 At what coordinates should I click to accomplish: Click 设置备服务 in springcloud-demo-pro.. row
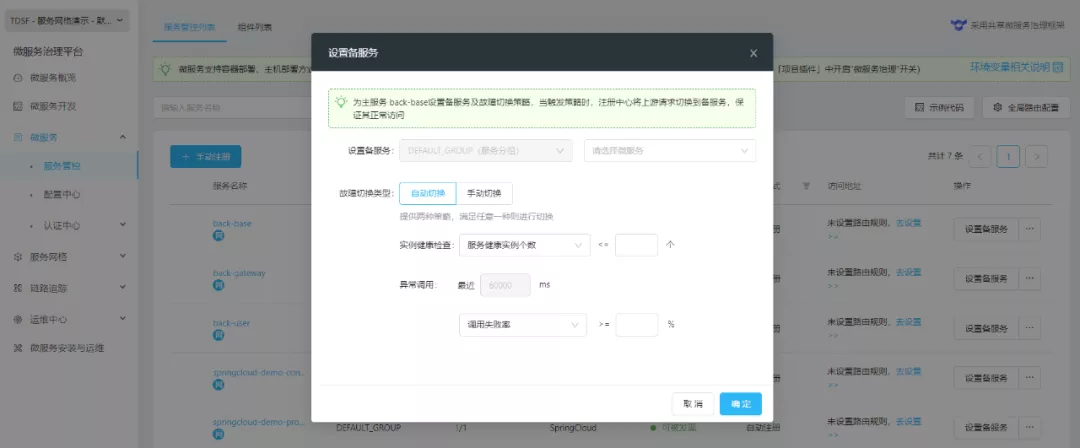click(x=986, y=428)
